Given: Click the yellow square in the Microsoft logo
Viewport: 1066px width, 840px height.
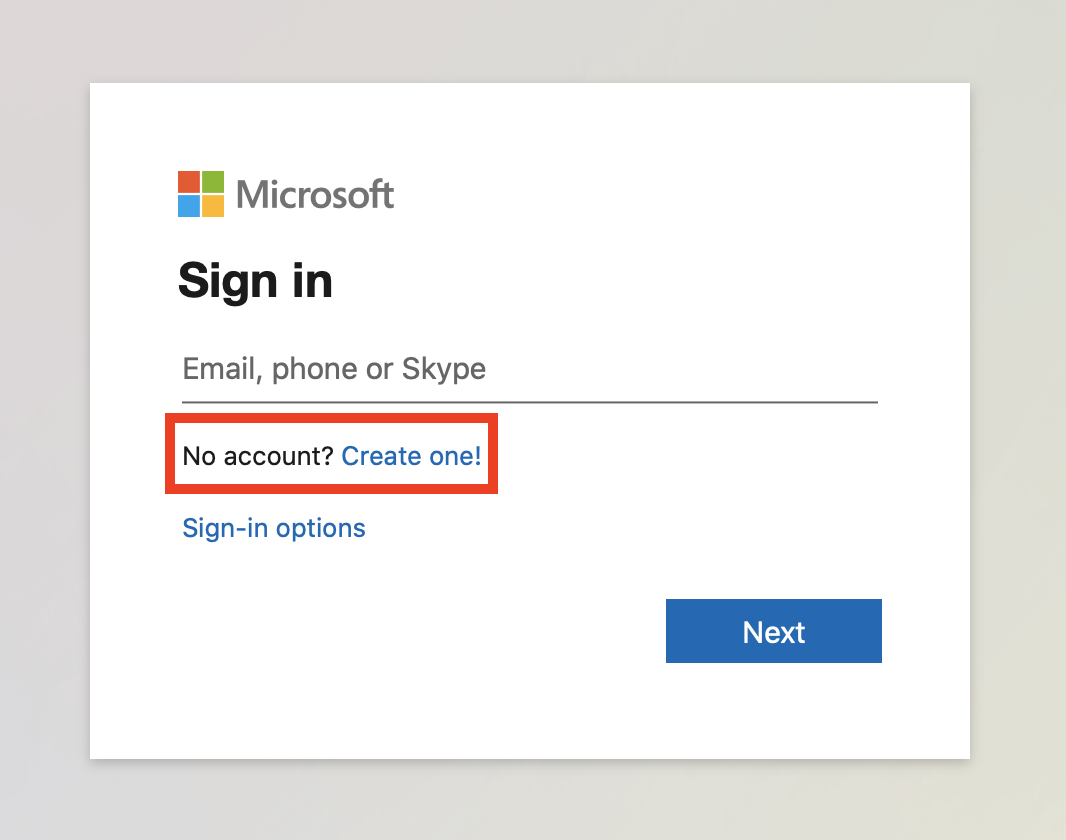Looking at the screenshot, I should pyautogui.click(x=213, y=206).
